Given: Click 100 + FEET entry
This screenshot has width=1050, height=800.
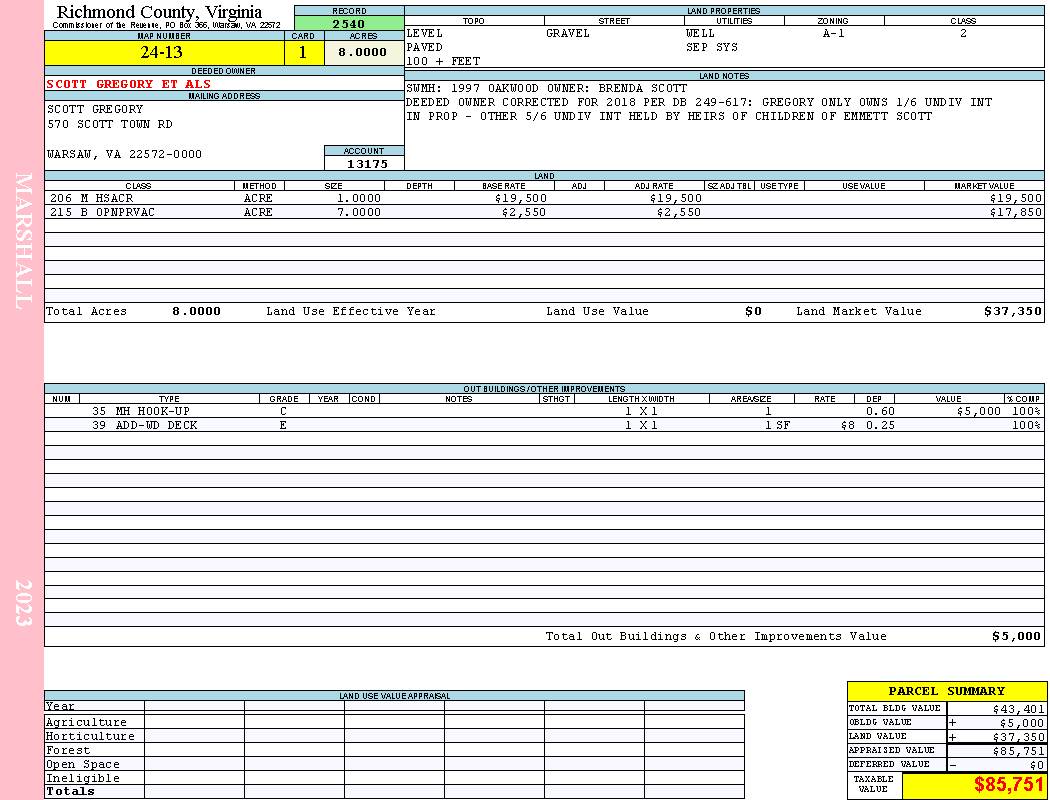Looking at the screenshot, I should (443, 61).
